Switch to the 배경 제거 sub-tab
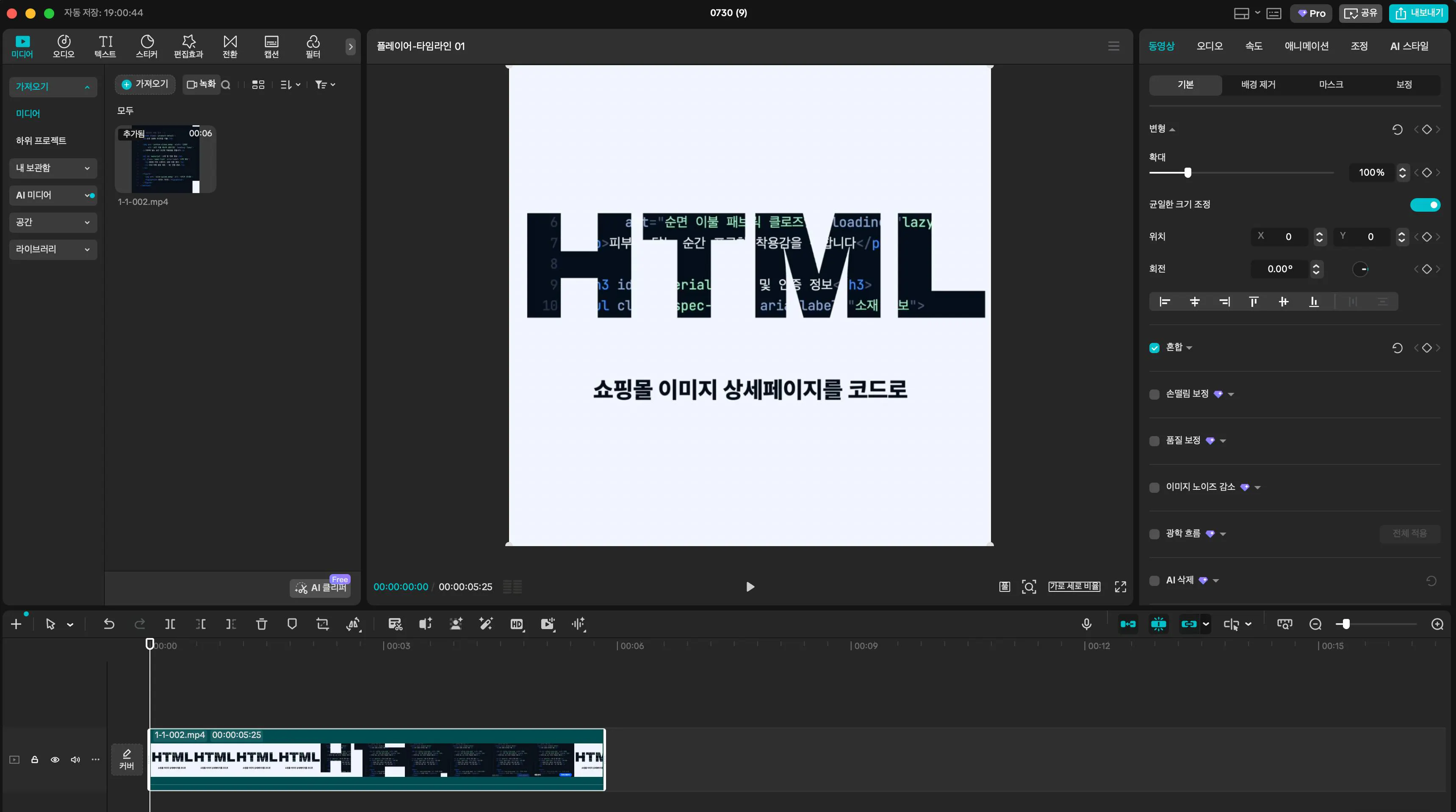Image resolution: width=1456 pixels, height=812 pixels. tap(1258, 85)
